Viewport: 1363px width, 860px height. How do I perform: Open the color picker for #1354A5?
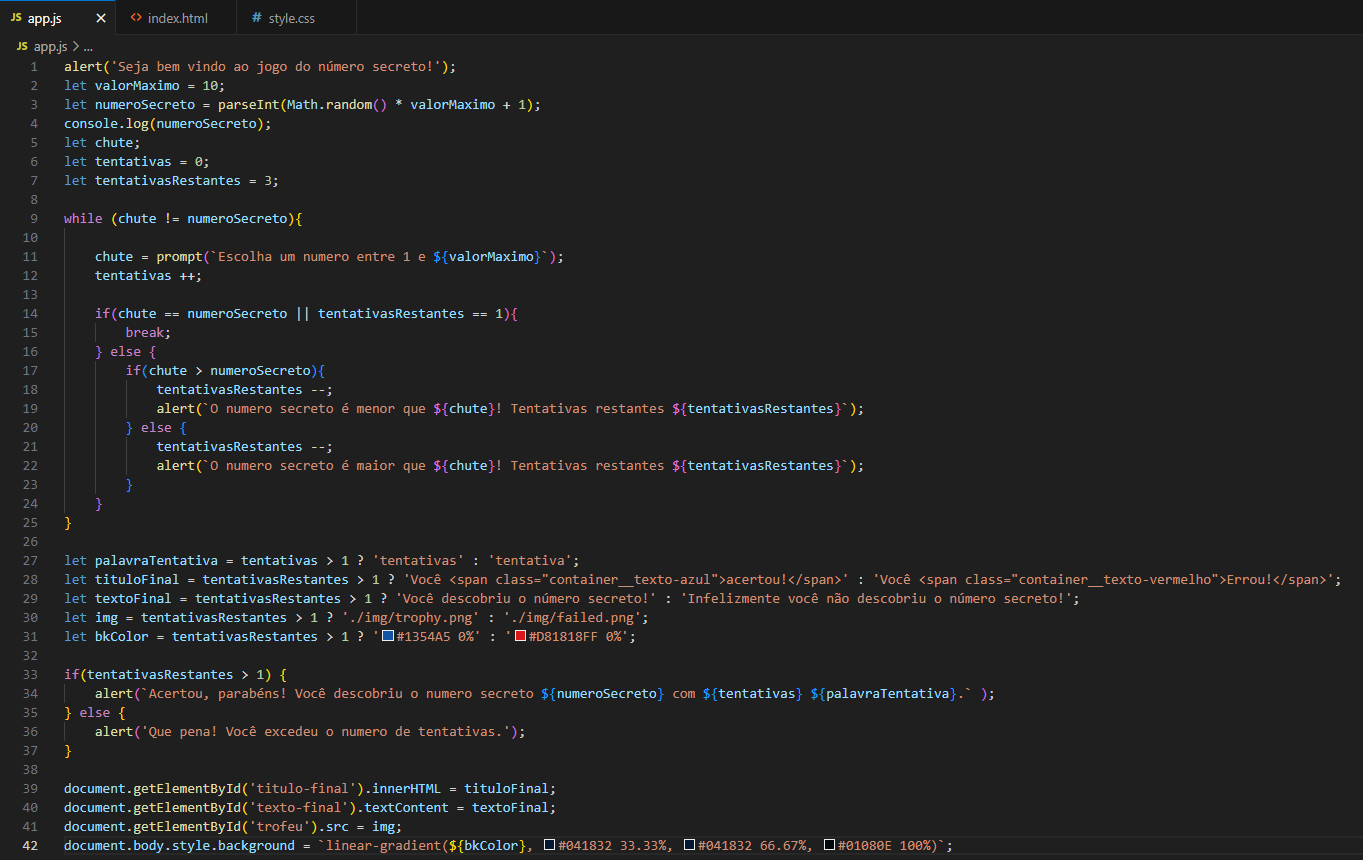(x=388, y=636)
